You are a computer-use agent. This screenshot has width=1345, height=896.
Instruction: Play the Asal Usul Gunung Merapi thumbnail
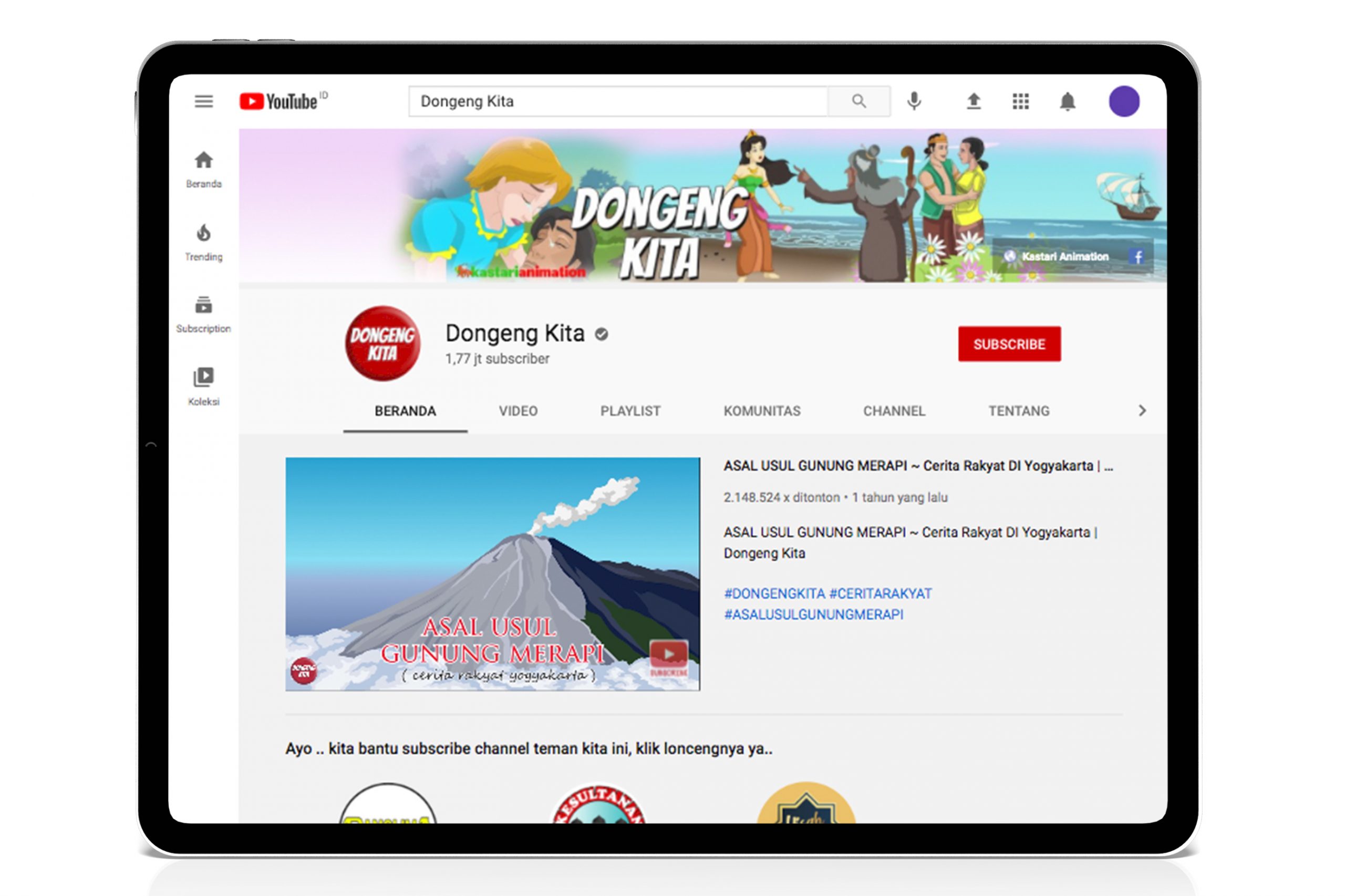tap(492, 574)
